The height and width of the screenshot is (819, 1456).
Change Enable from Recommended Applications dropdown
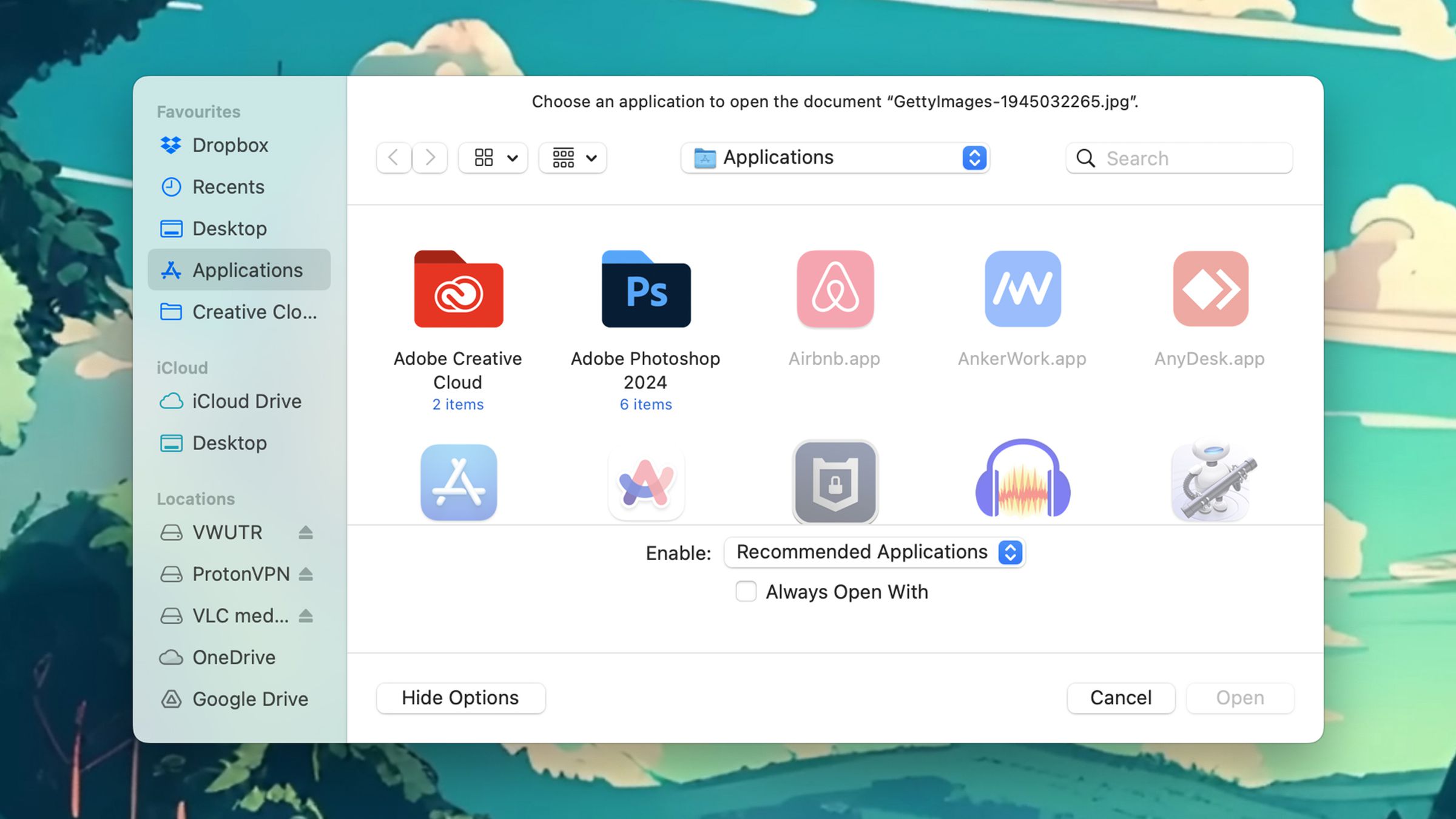[874, 552]
